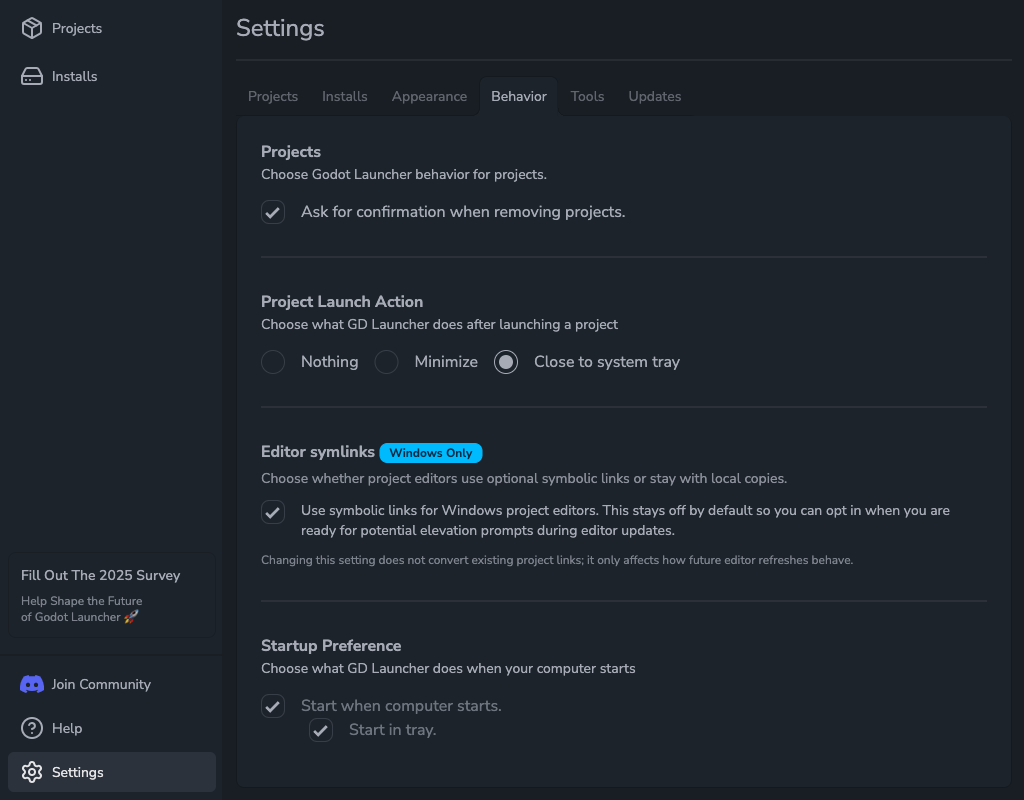Image resolution: width=1024 pixels, height=800 pixels.
Task: Switch to the Updates tab
Action: [654, 96]
